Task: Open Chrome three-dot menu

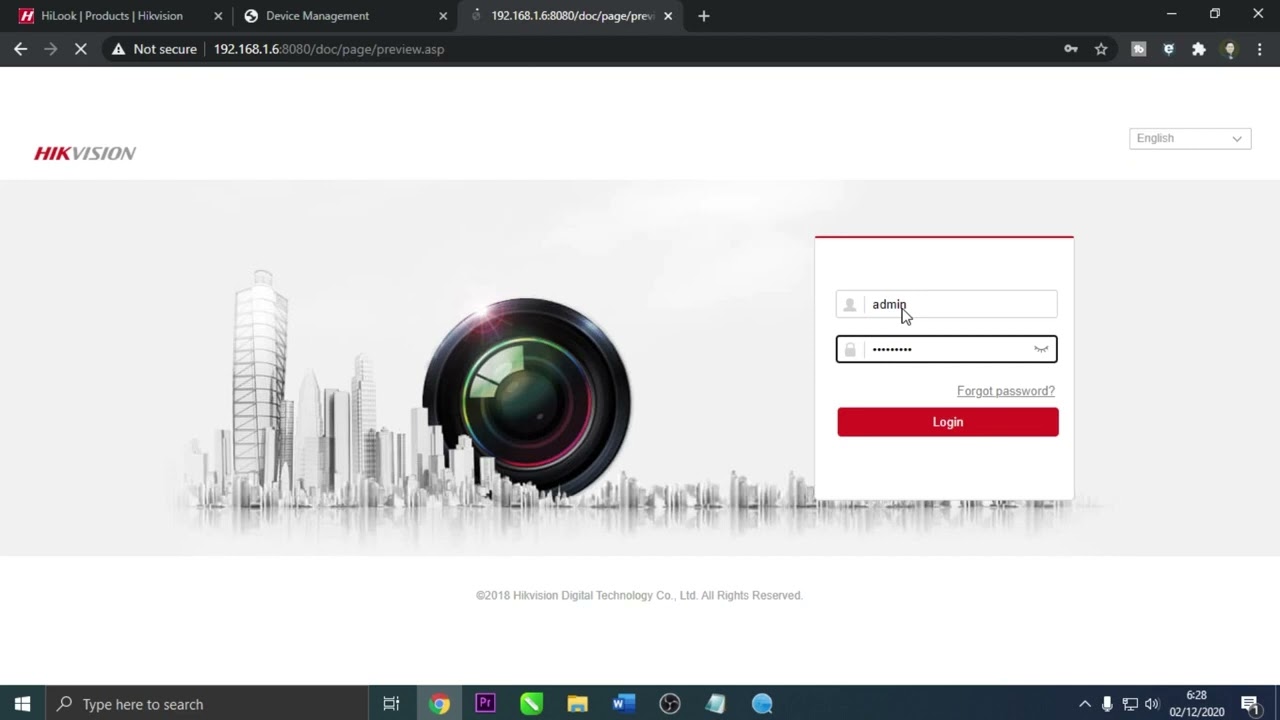Action: tap(1259, 49)
